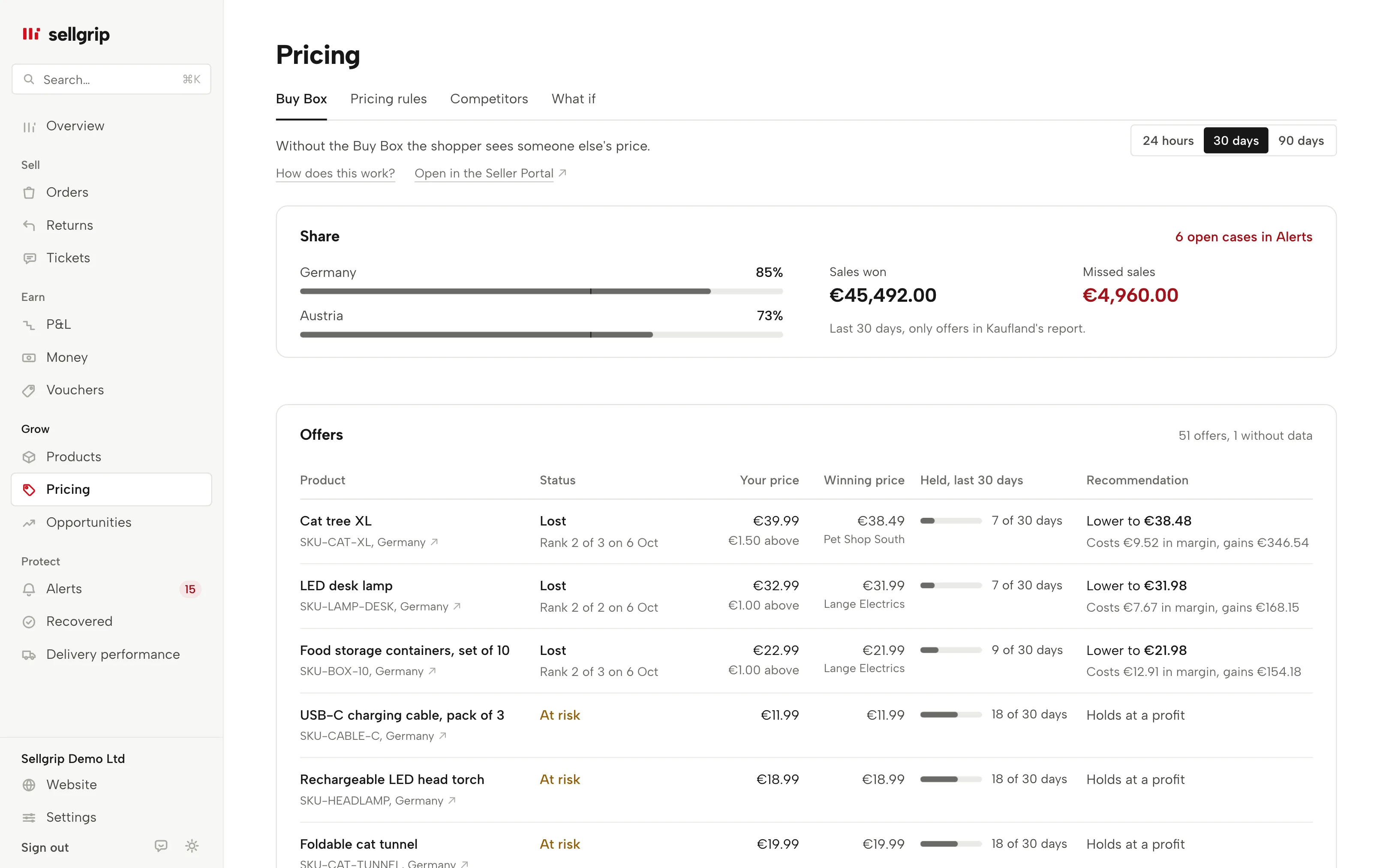Select the 30 days range
Viewport: 1389px width, 868px height.
point(1235,141)
